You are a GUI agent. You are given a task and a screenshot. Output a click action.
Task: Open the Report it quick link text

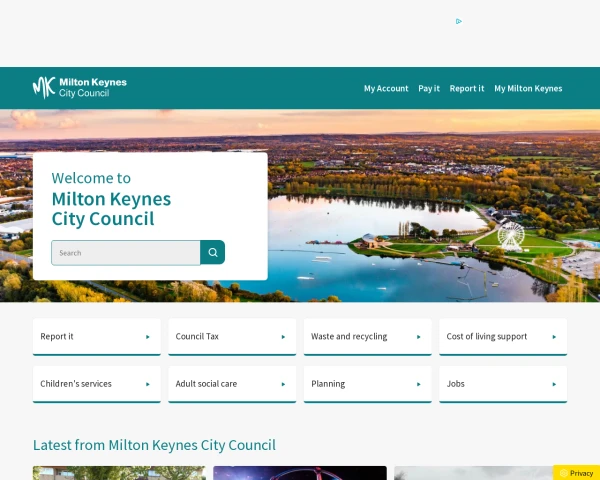point(57,336)
